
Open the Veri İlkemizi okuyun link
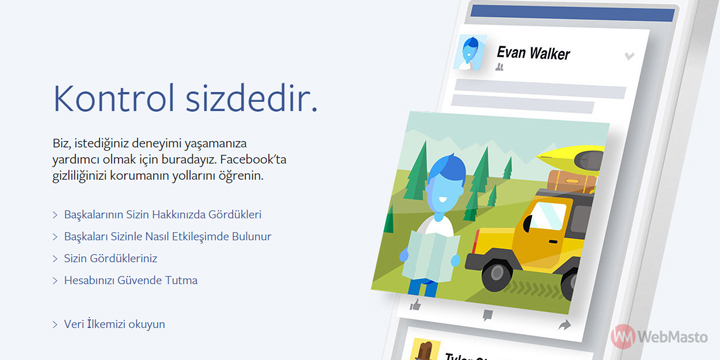114,324
